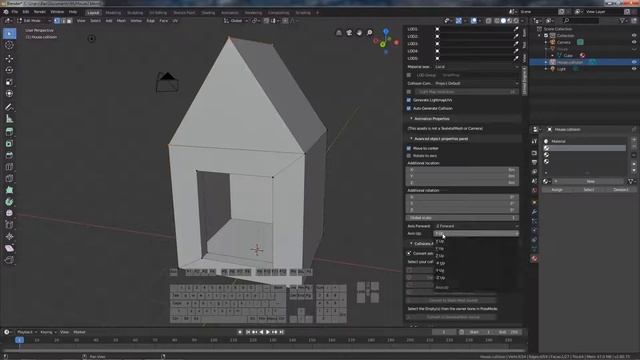Open the Playback dropdown in timeline

point(27,332)
